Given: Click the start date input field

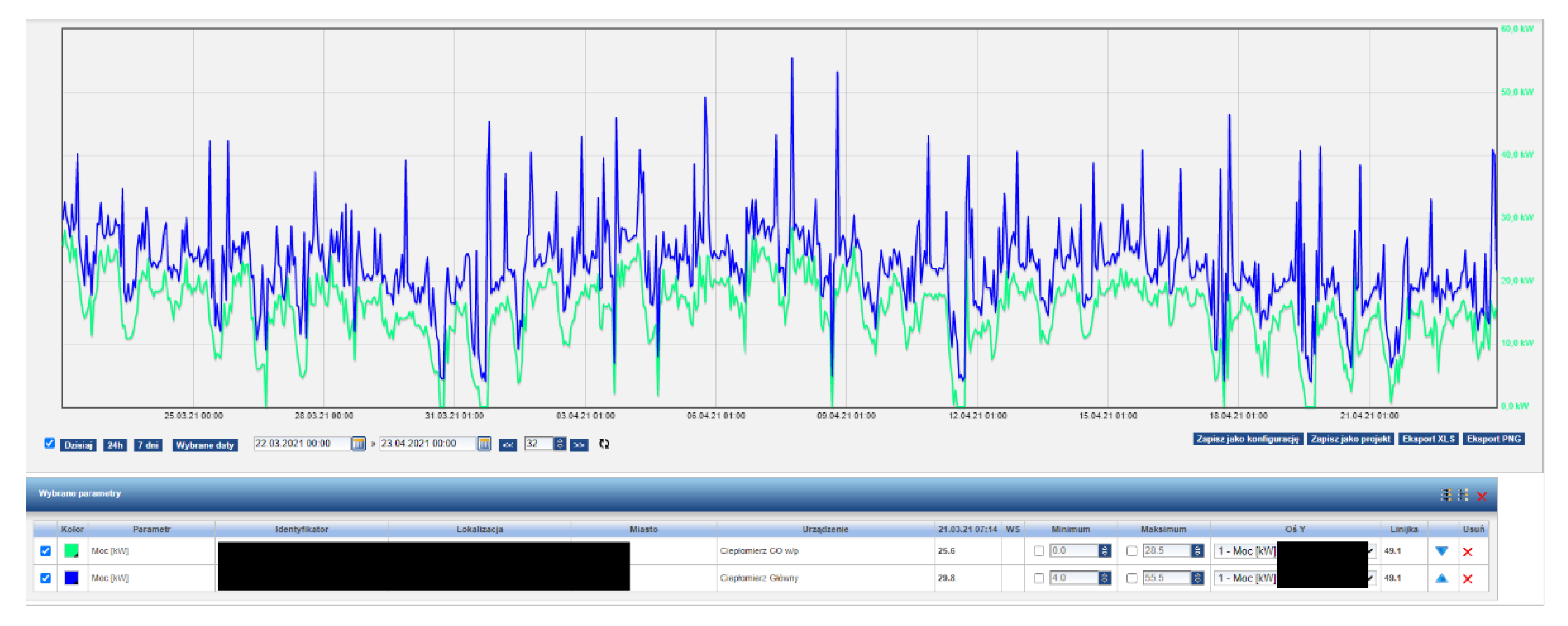Looking at the screenshot, I should 301,443.
